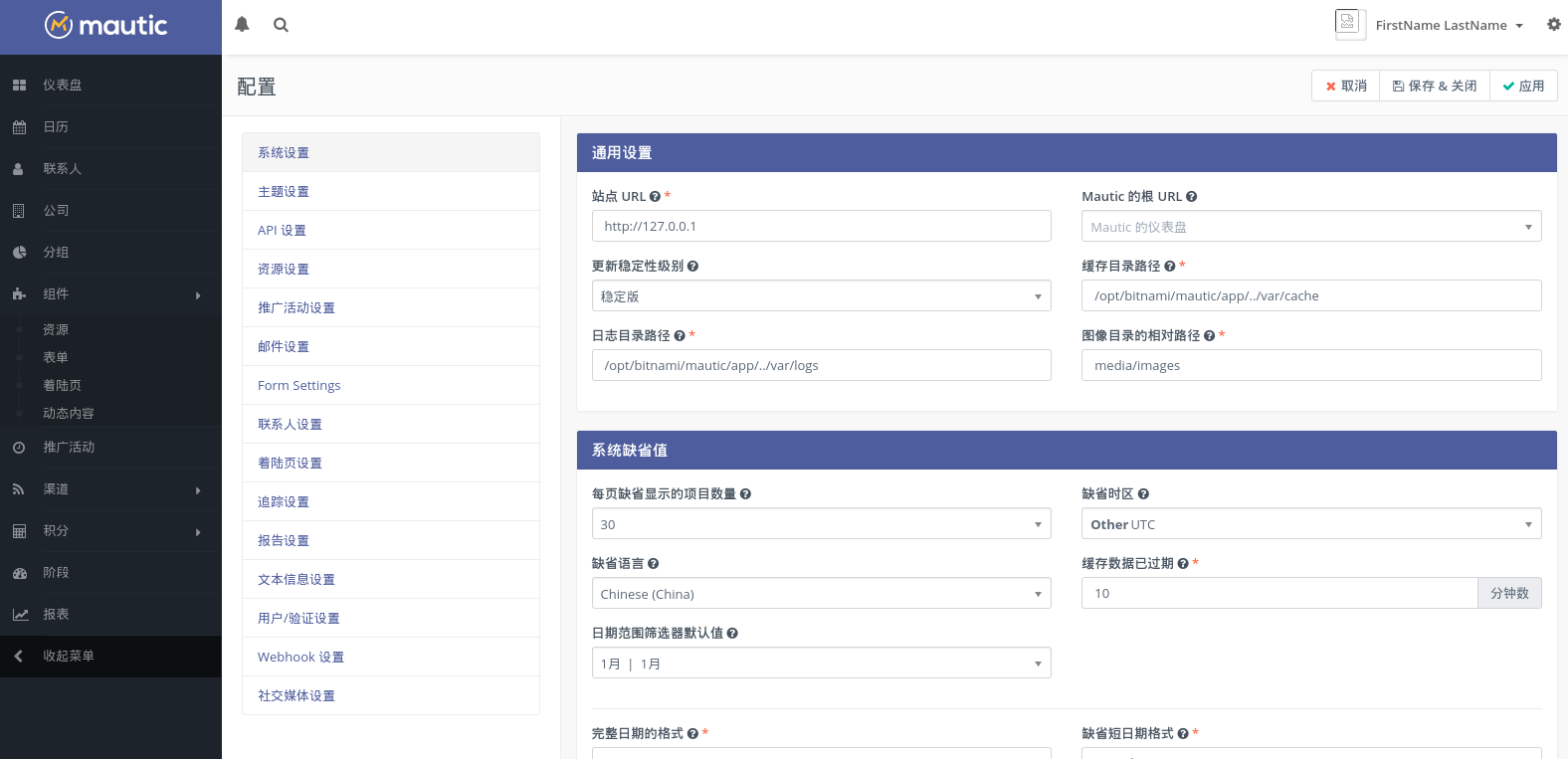The width and height of the screenshot is (1568, 759).
Task: Switch to the 邮件设置 tab
Action: [284, 347]
